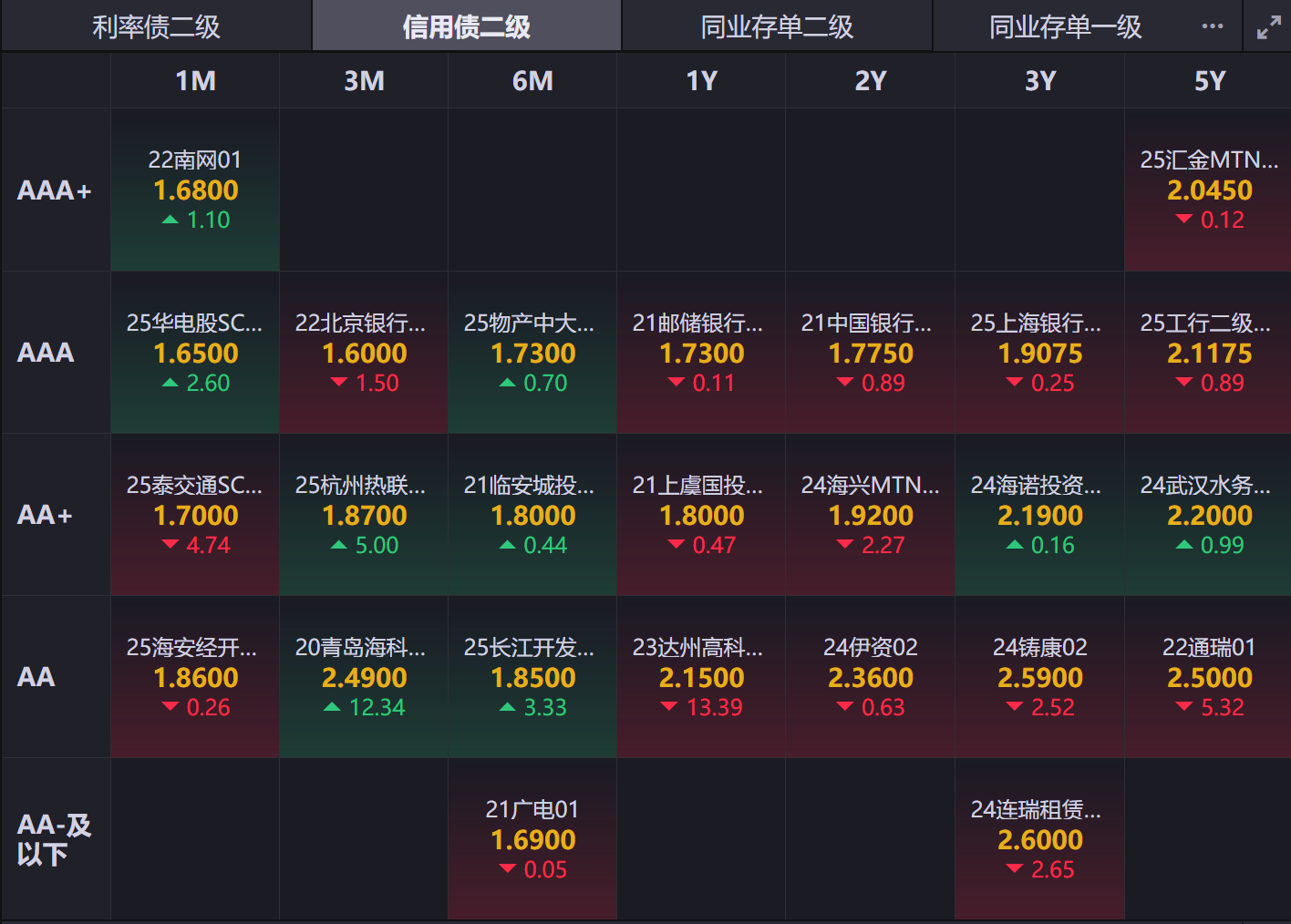Screen dimensions: 1291x924
Task: Click the fullscreen expand icon
Action: (1268, 27)
